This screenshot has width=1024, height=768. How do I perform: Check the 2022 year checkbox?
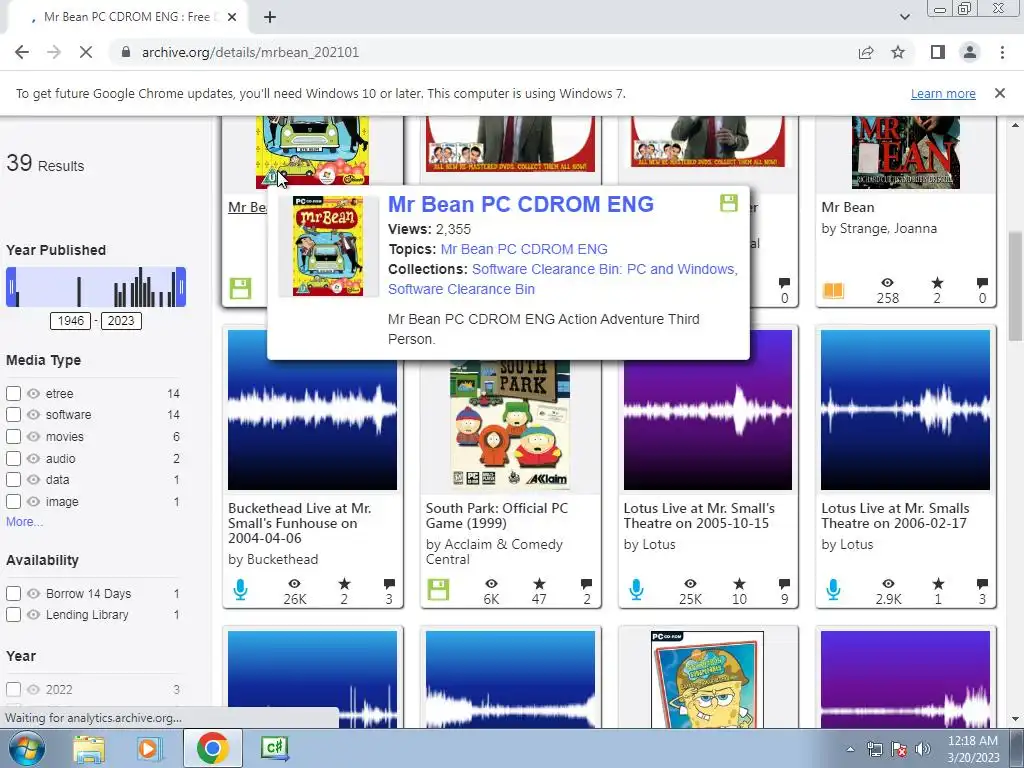click(x=13, y=689)
